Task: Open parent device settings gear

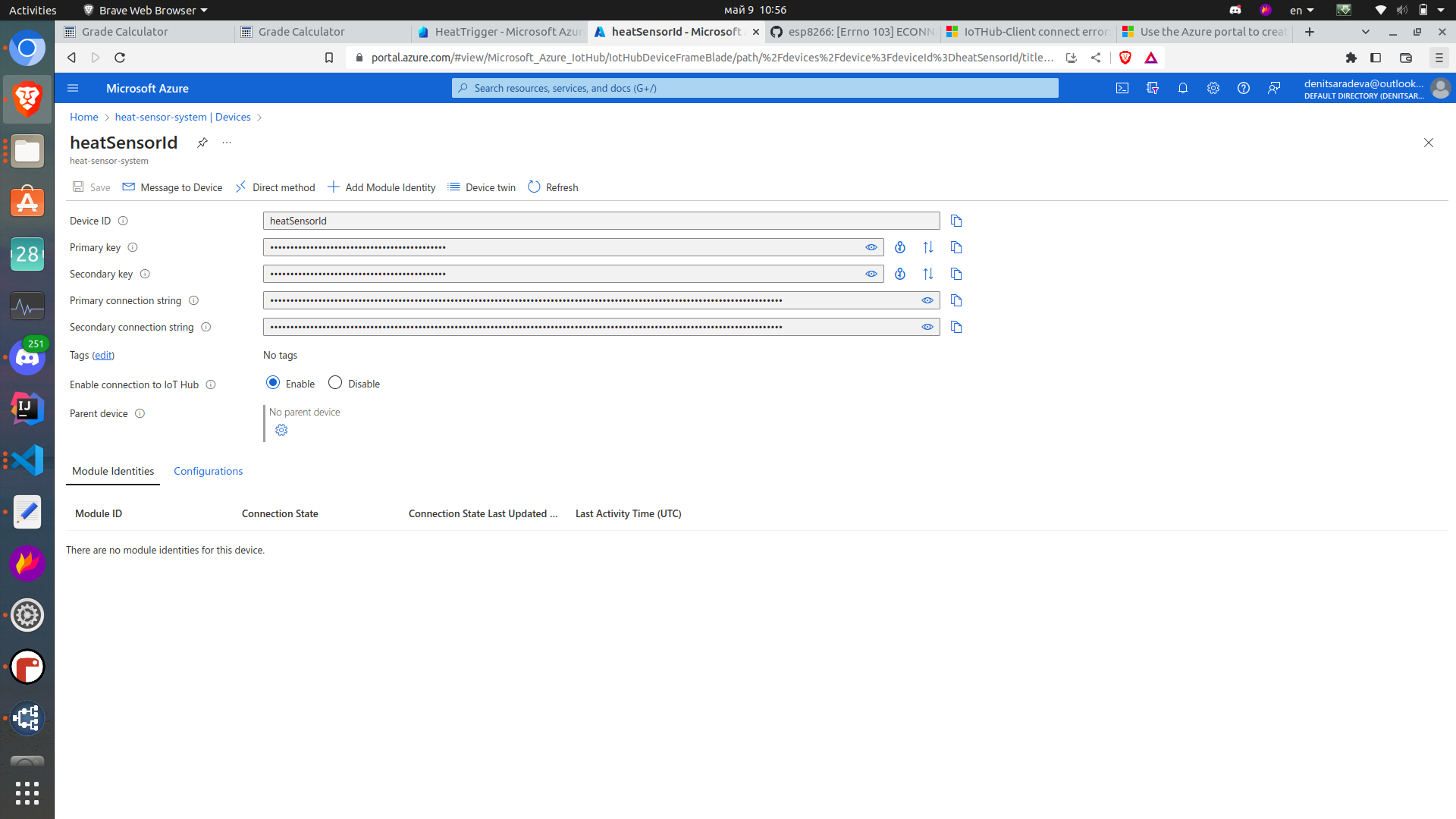Action: 281,430
